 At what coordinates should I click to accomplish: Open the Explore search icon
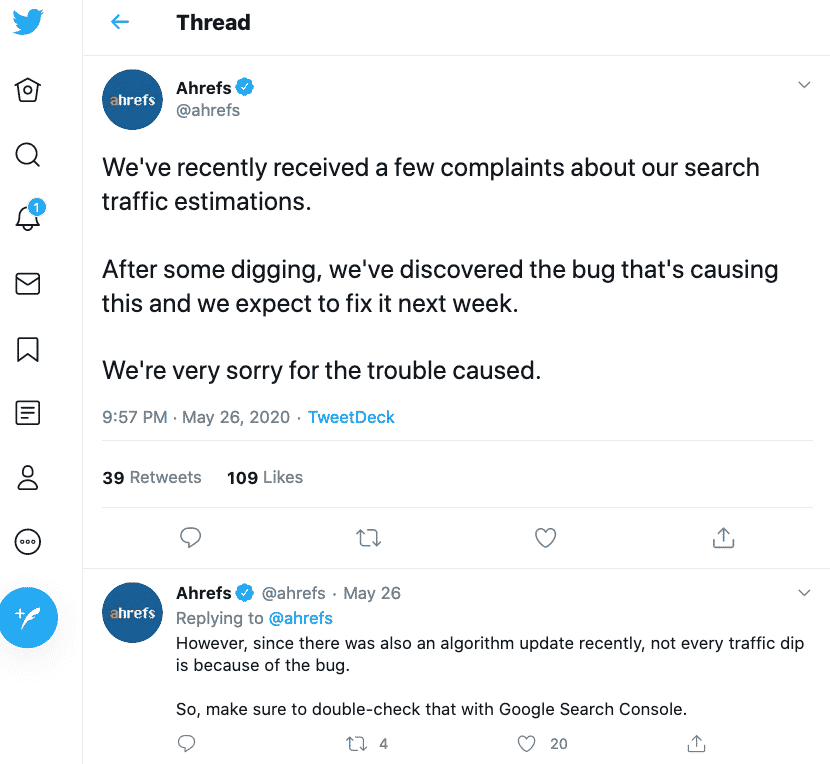click(28, 155)
